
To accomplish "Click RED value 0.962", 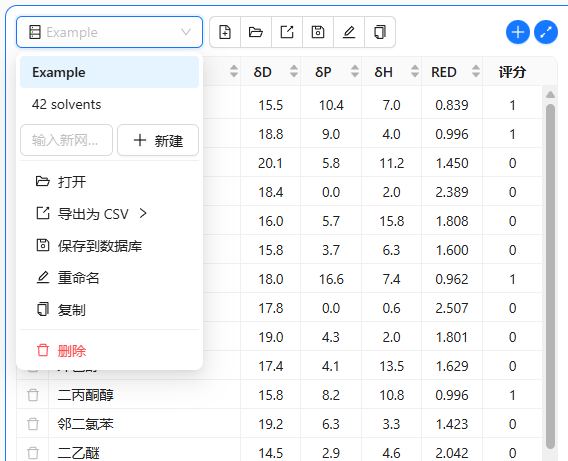I will (452, 279).
